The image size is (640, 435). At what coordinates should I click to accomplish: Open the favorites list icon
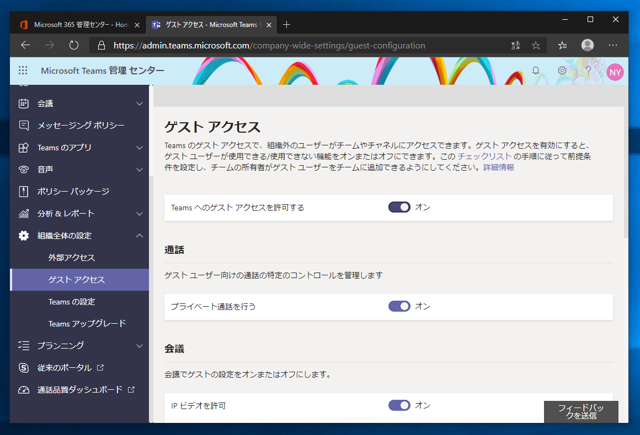[562, 45]
